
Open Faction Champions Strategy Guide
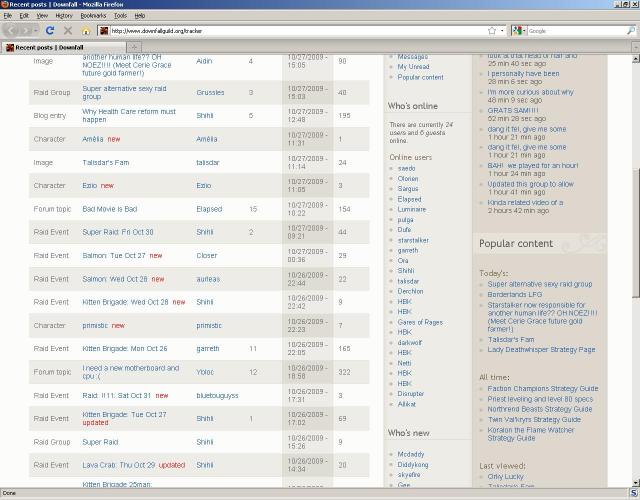click(543, 389)
